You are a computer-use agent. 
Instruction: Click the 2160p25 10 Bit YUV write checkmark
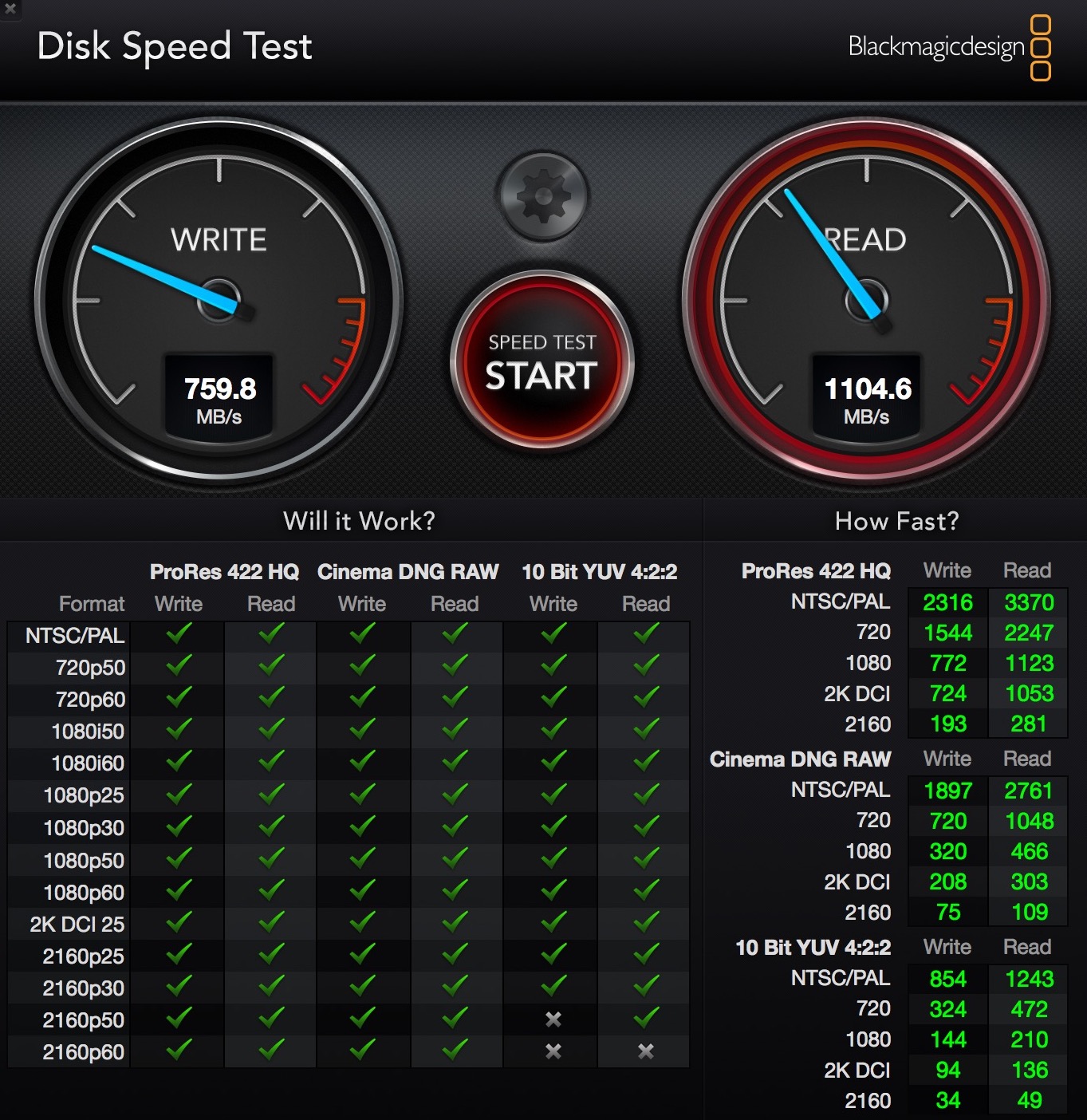click(x=553, y=953)
